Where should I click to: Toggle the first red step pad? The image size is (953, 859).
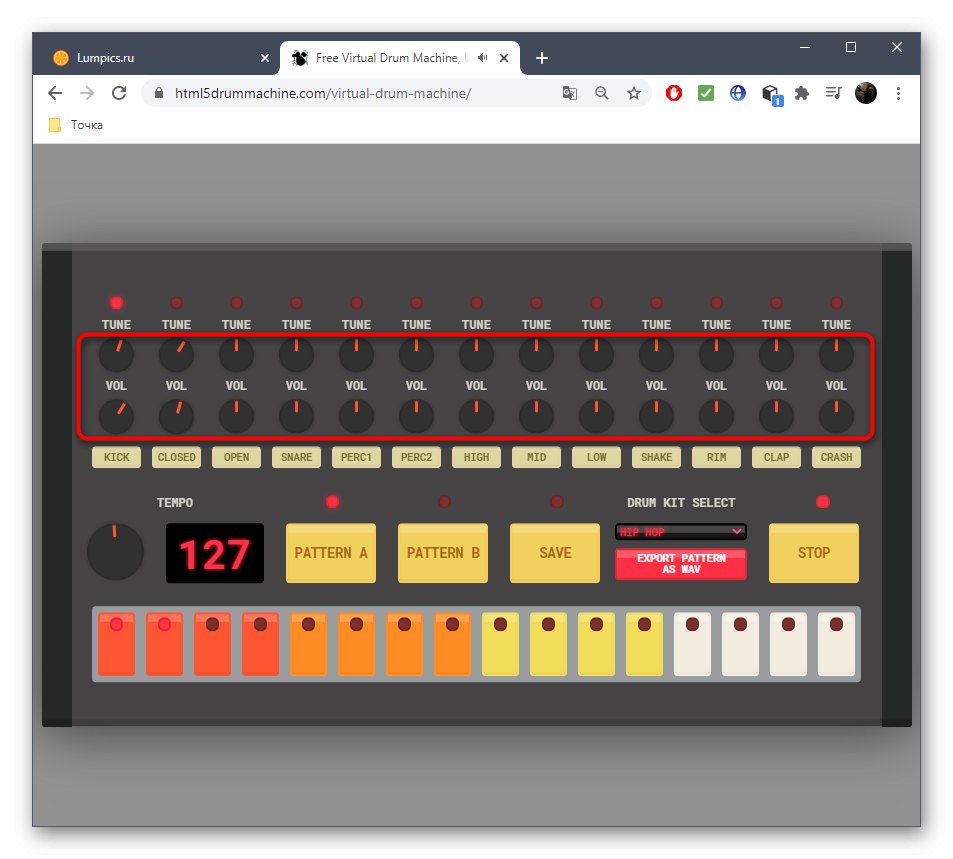coord(116,644)
